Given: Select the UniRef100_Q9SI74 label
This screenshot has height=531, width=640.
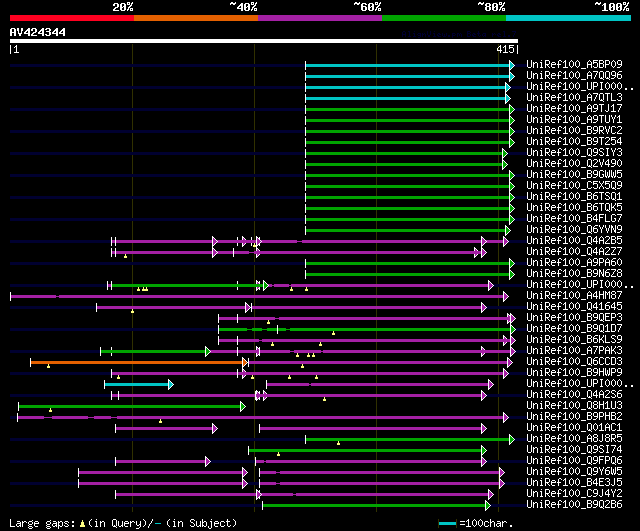Looking at the screenshot, I should tap(574, 450).
